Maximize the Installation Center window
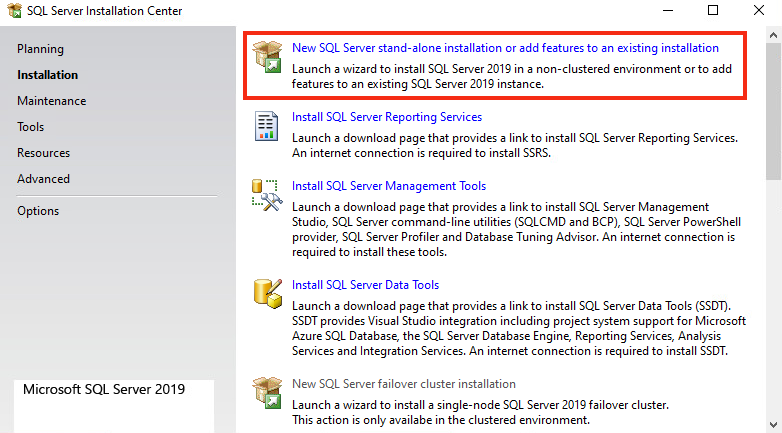The width and height of the screenshot is (782, 433). [x=713, y=10]
